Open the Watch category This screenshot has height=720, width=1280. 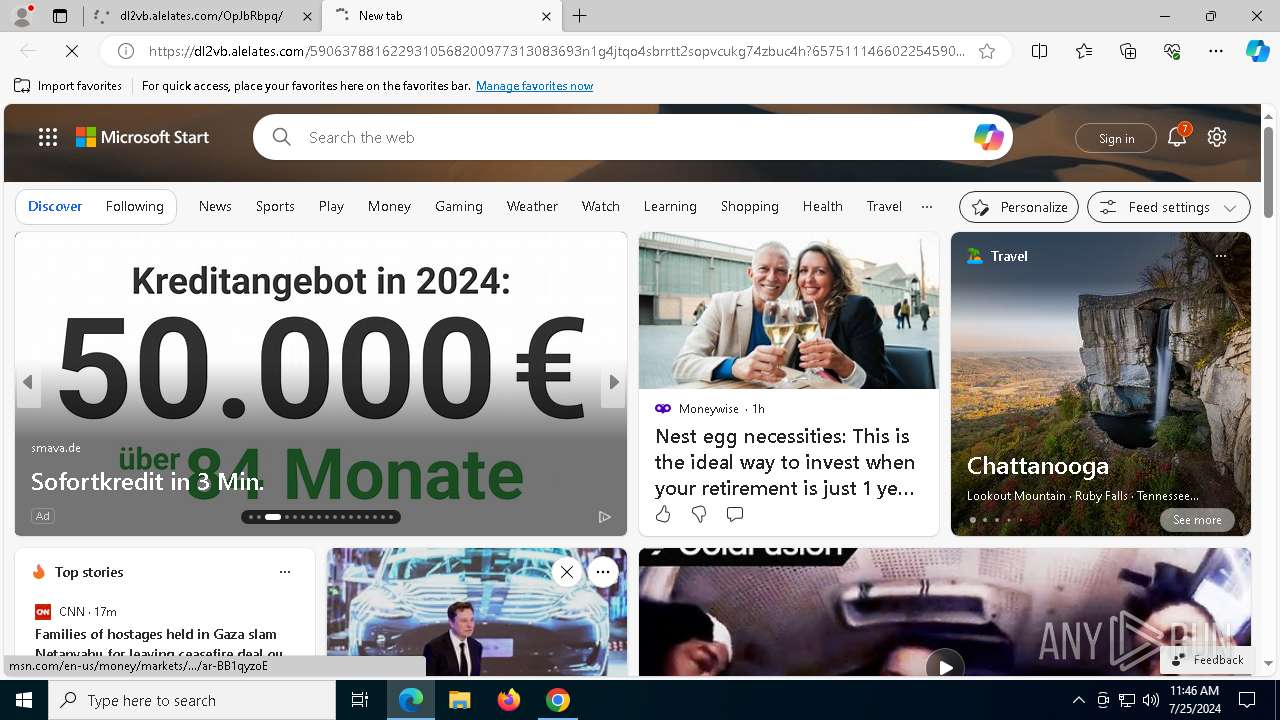601,206
